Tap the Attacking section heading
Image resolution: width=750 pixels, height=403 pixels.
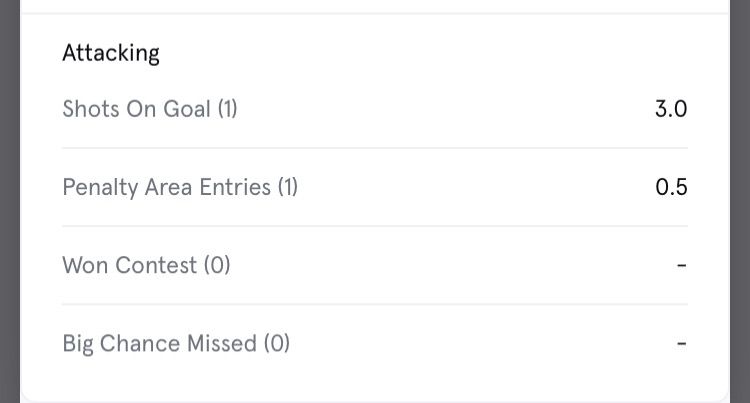pos(111,53)
